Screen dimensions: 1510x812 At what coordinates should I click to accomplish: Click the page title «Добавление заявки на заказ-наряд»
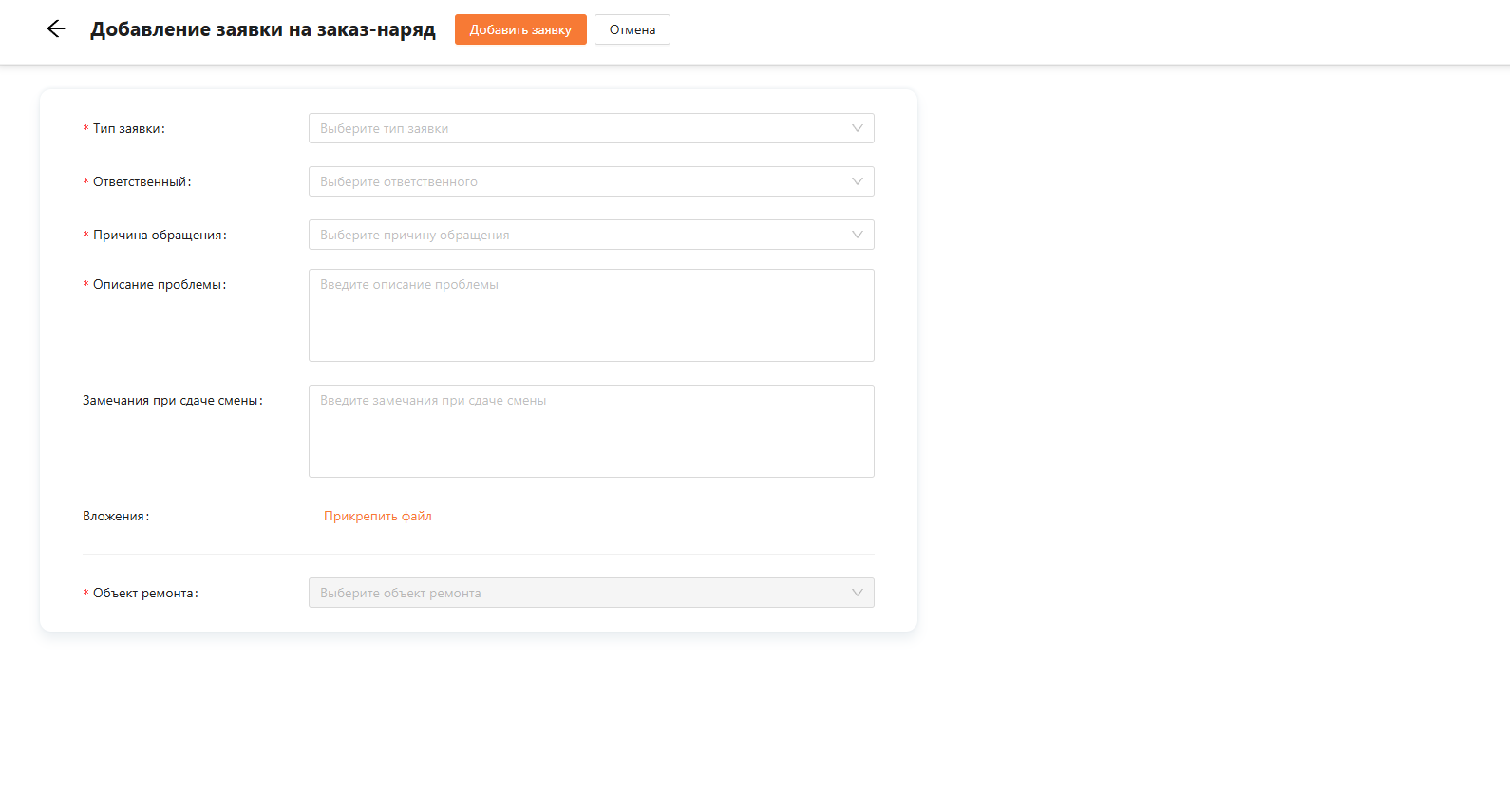click(263, 29)
